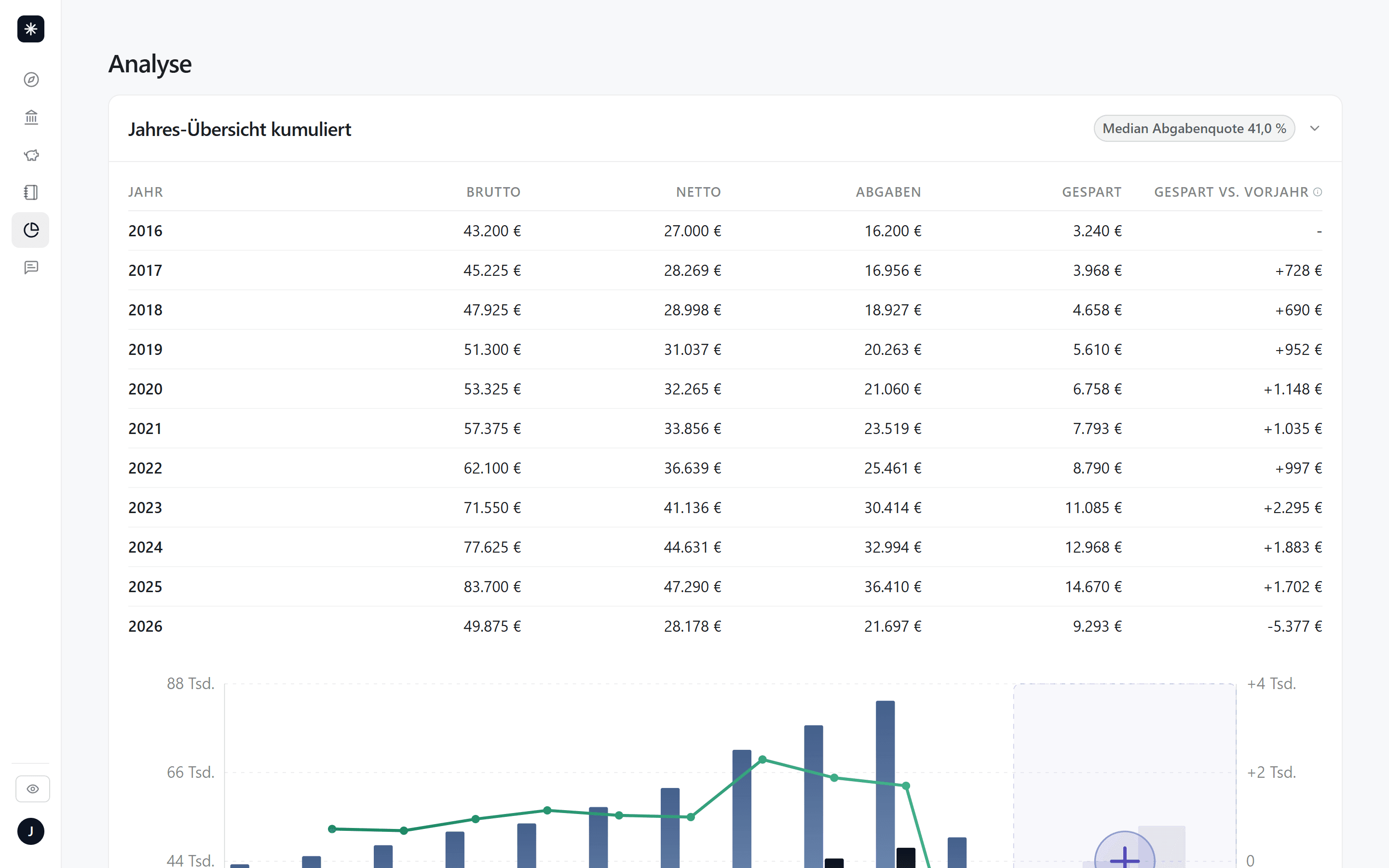Open the piggy bank savings icon
This screenshot has height=868, width=1389.
pos(31,155)
